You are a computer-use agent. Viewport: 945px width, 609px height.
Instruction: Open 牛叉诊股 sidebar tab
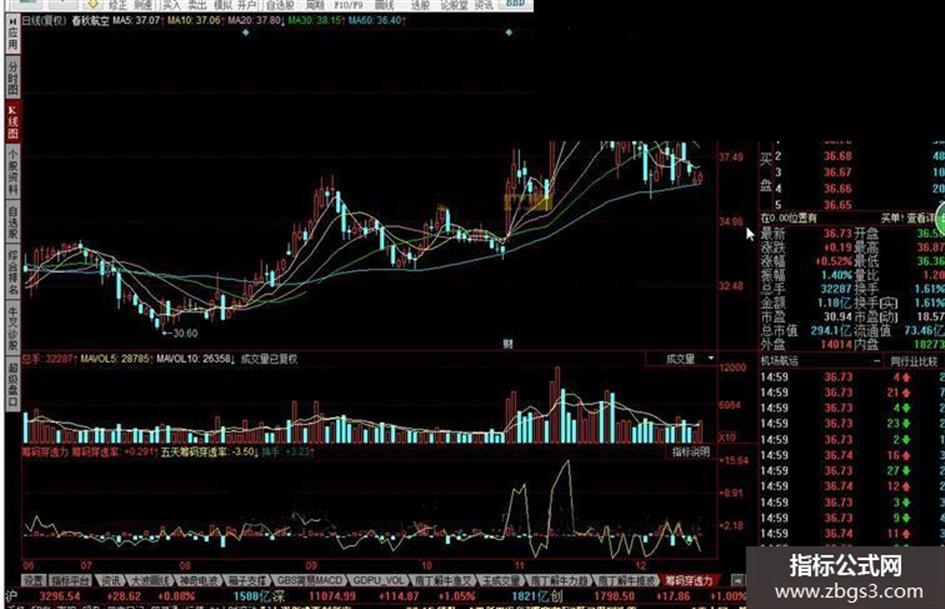(x=13, y=329)
